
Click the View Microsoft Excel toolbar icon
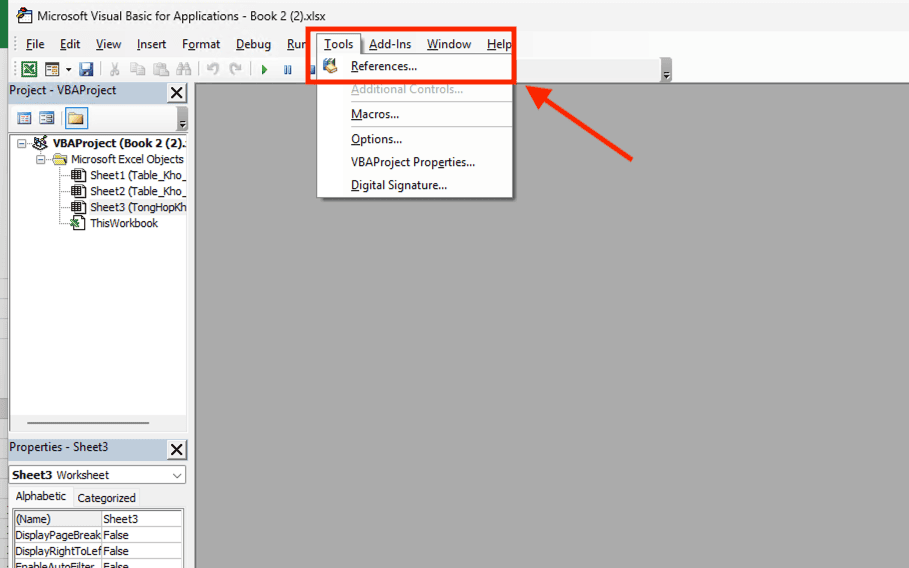pos(29,69)
